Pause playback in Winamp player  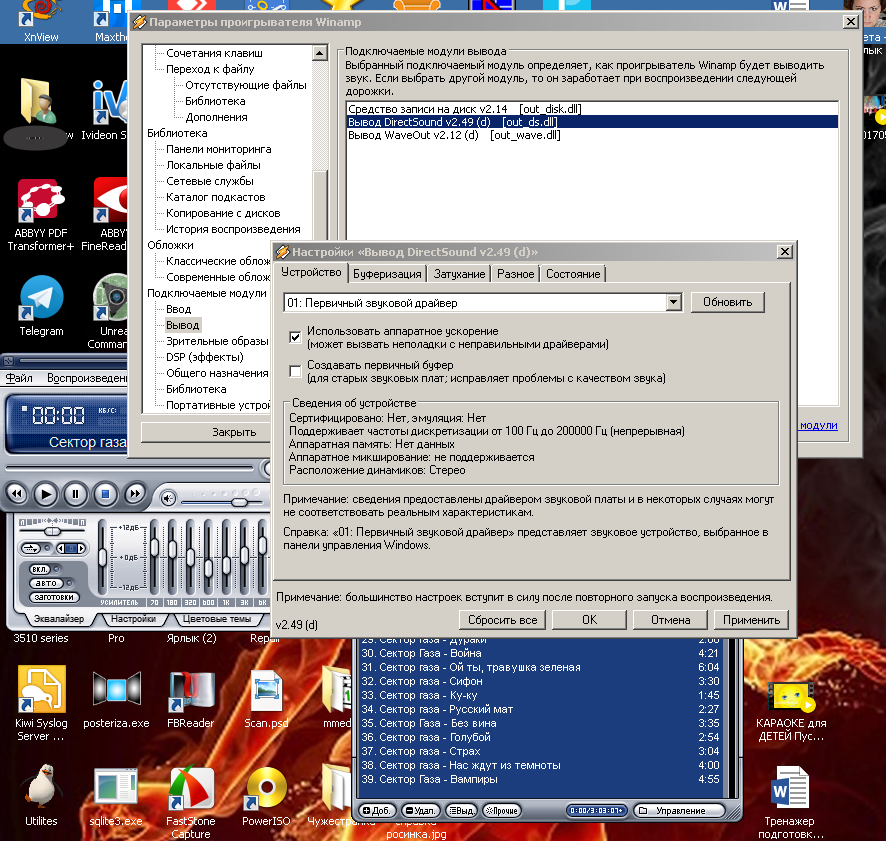tap(75, 495)
